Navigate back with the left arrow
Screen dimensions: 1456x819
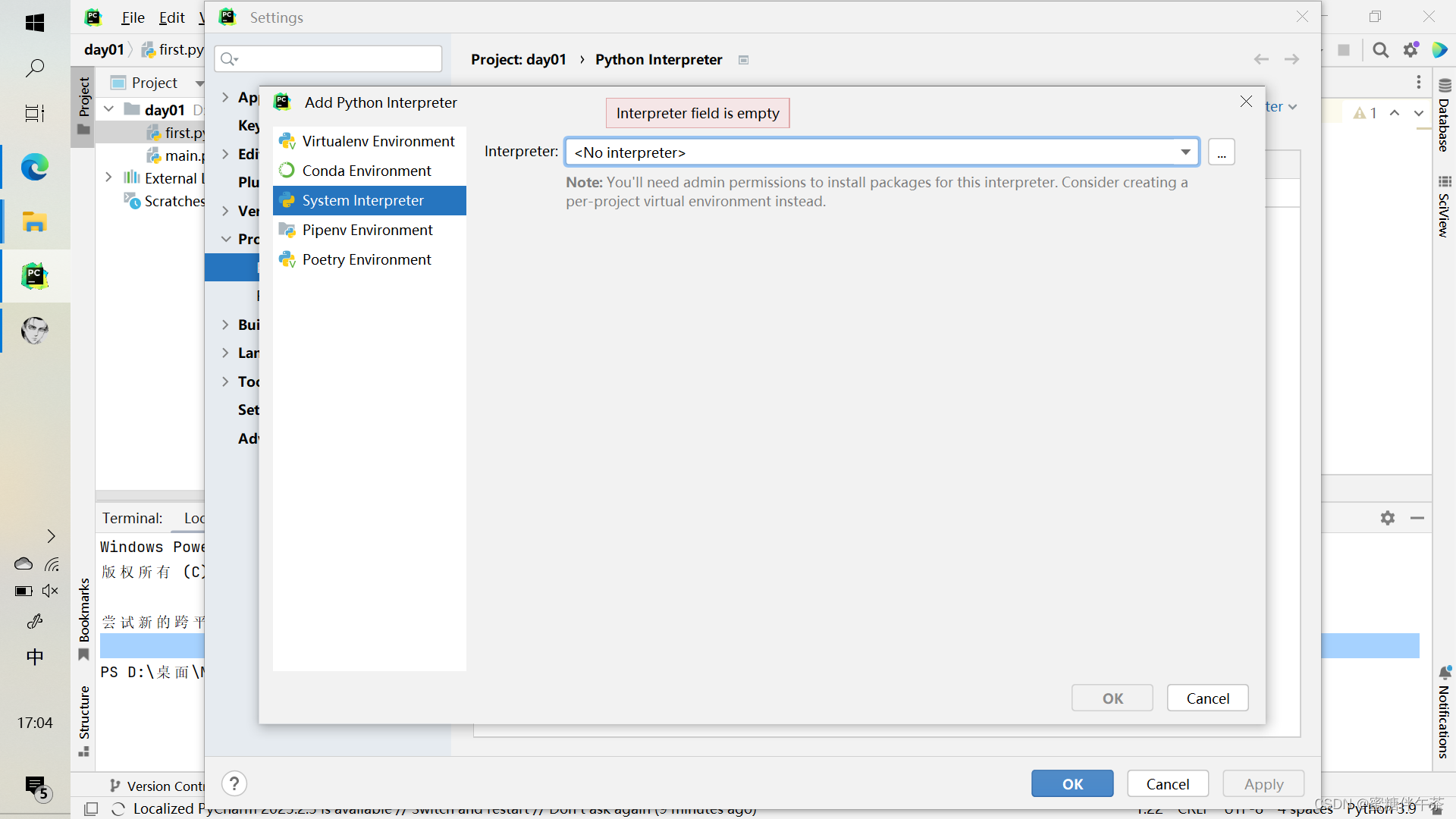coord(1260,59)
